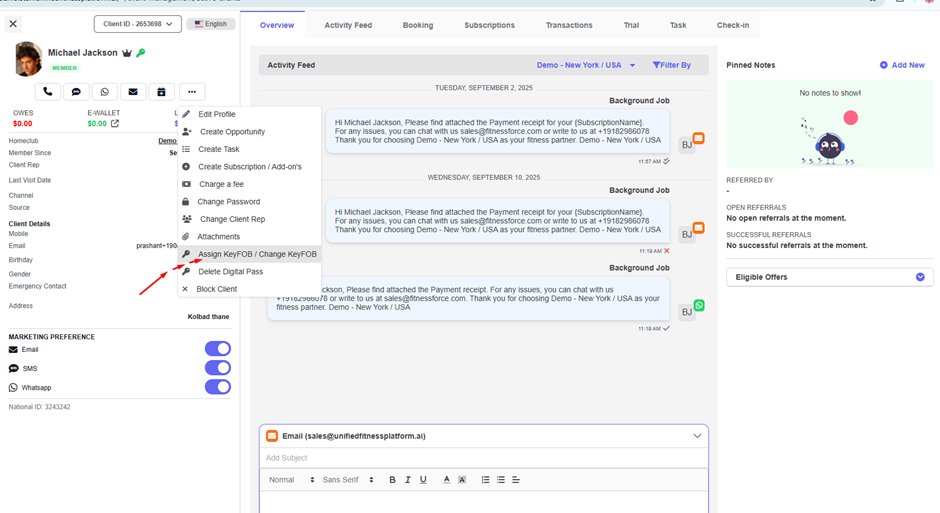Click the Bold formatting icon

(x=393, y=479)
